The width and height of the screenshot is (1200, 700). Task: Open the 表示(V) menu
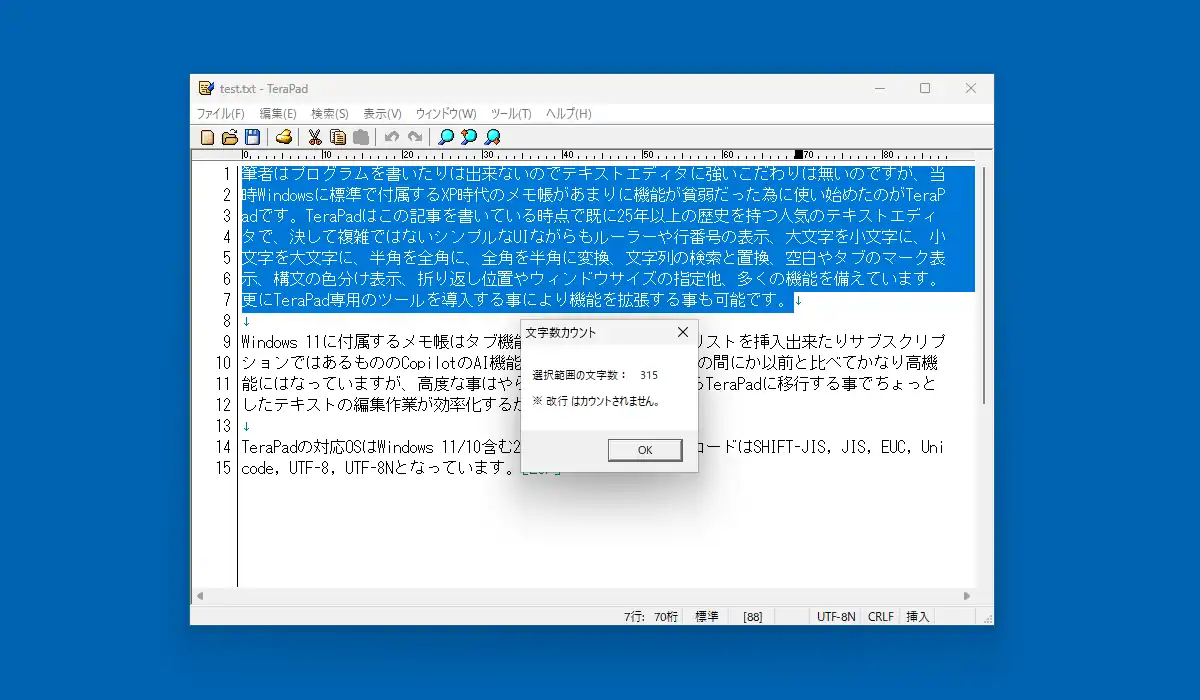pyautogui.click(x=382, y=113)
